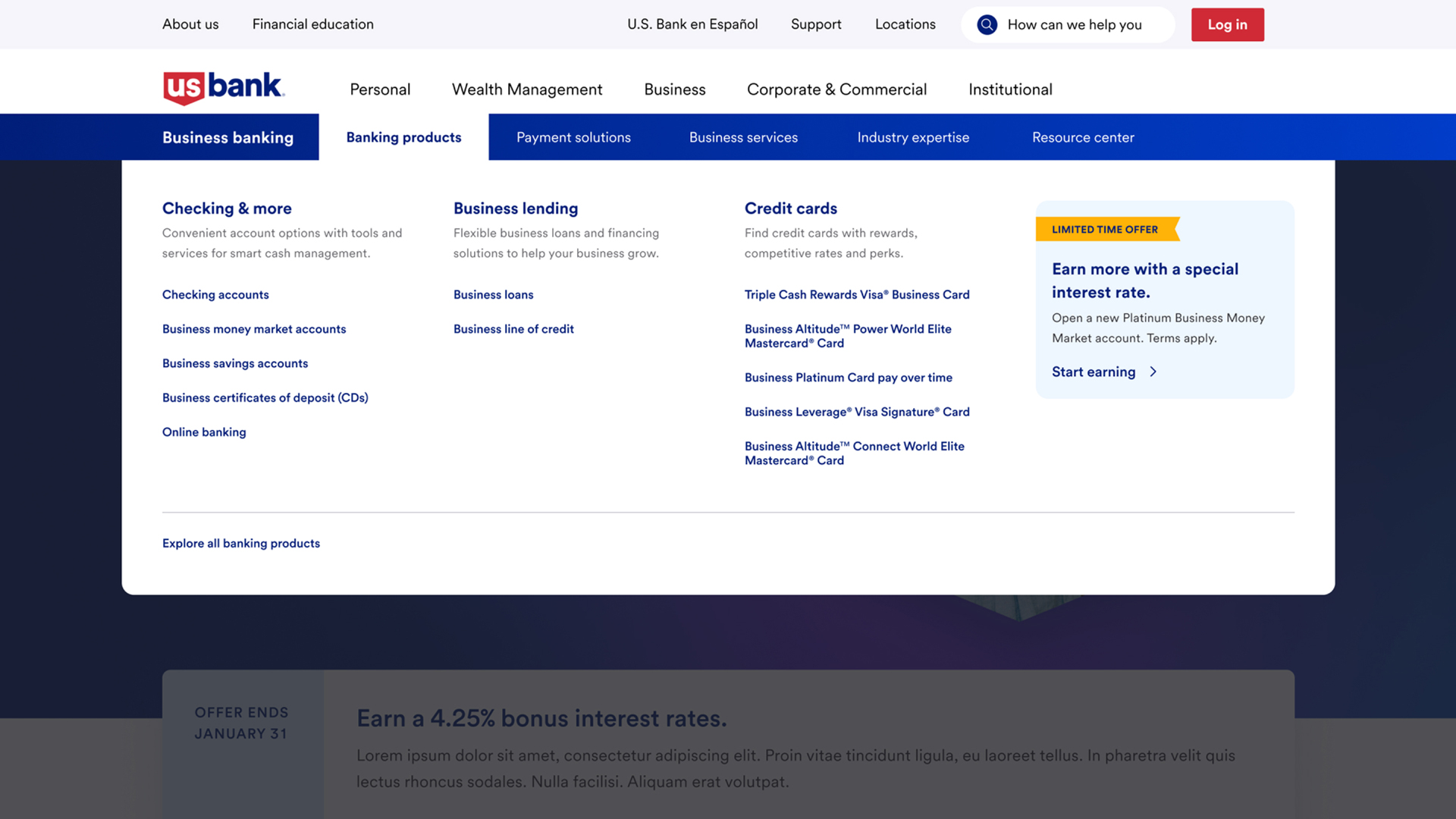Click the Start earning link

click(x=1094, y=372)
